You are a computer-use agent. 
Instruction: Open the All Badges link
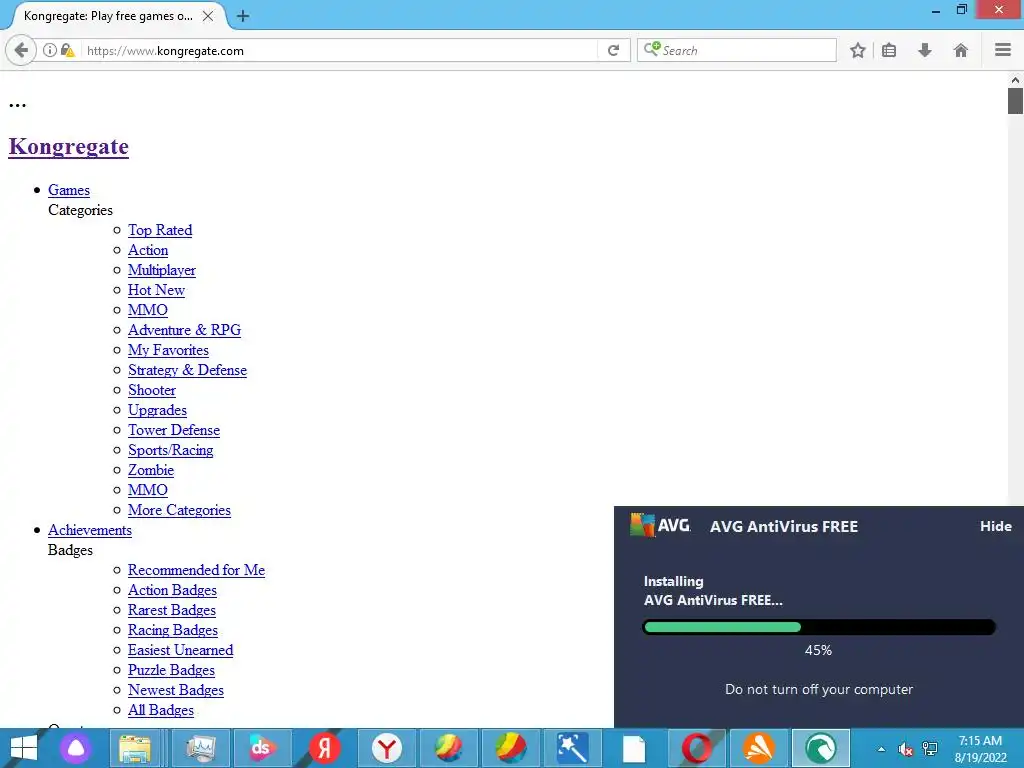coord(161,710)
